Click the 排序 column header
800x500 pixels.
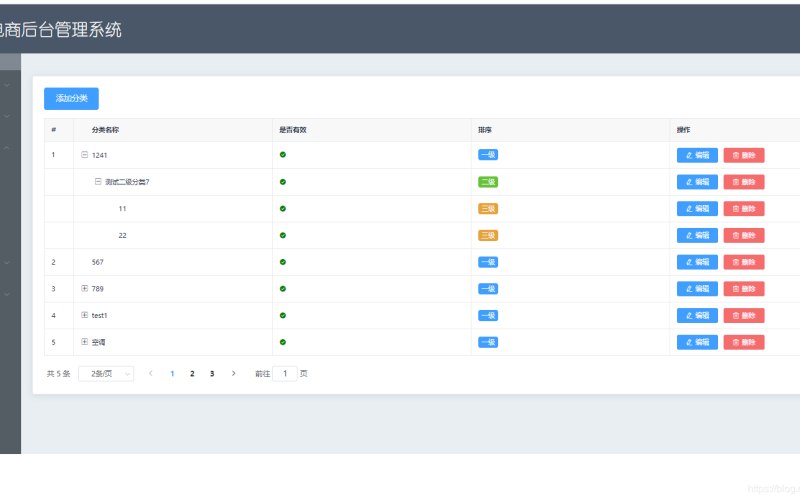pos(485,130)
